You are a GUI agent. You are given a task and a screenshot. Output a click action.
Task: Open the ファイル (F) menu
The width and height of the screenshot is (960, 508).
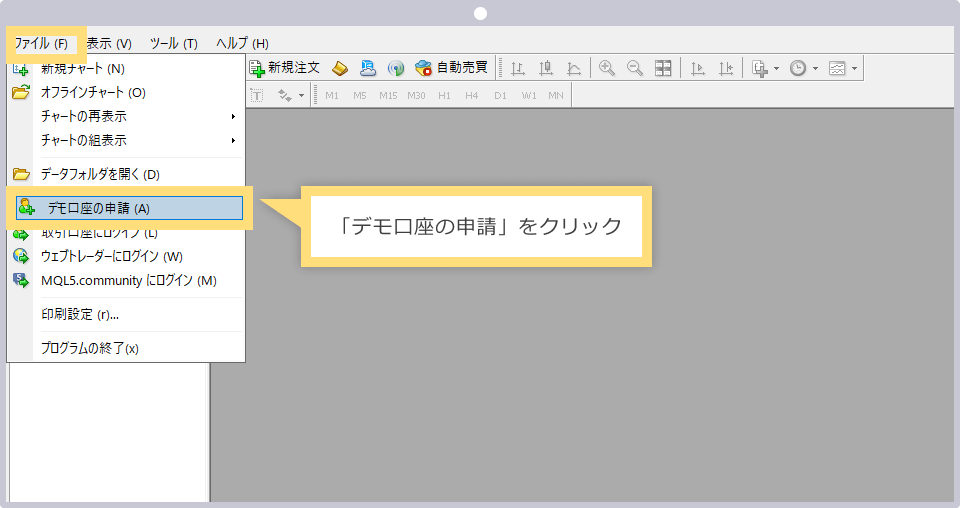(x=41, y=43)
